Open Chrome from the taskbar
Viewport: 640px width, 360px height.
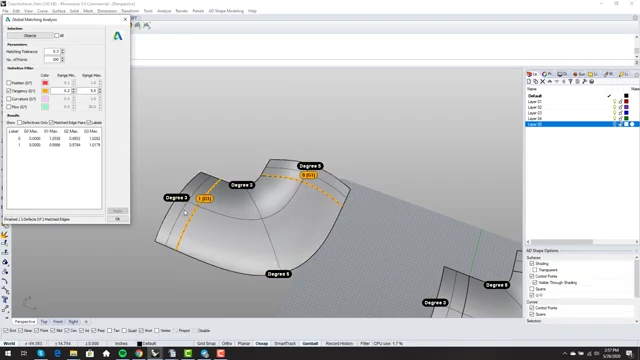pyautogui.click(x=139, y=353)
